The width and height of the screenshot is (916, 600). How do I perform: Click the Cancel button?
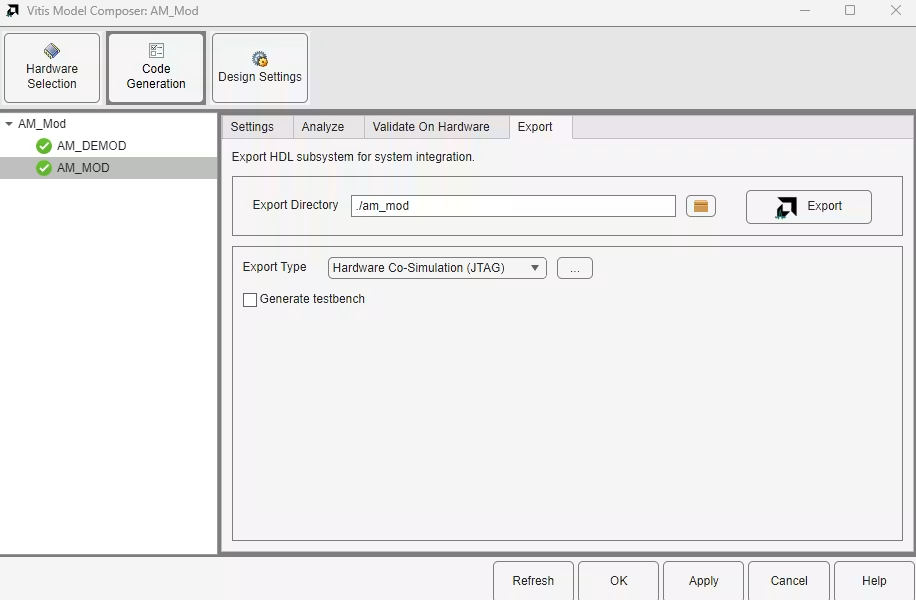[789, 581]
